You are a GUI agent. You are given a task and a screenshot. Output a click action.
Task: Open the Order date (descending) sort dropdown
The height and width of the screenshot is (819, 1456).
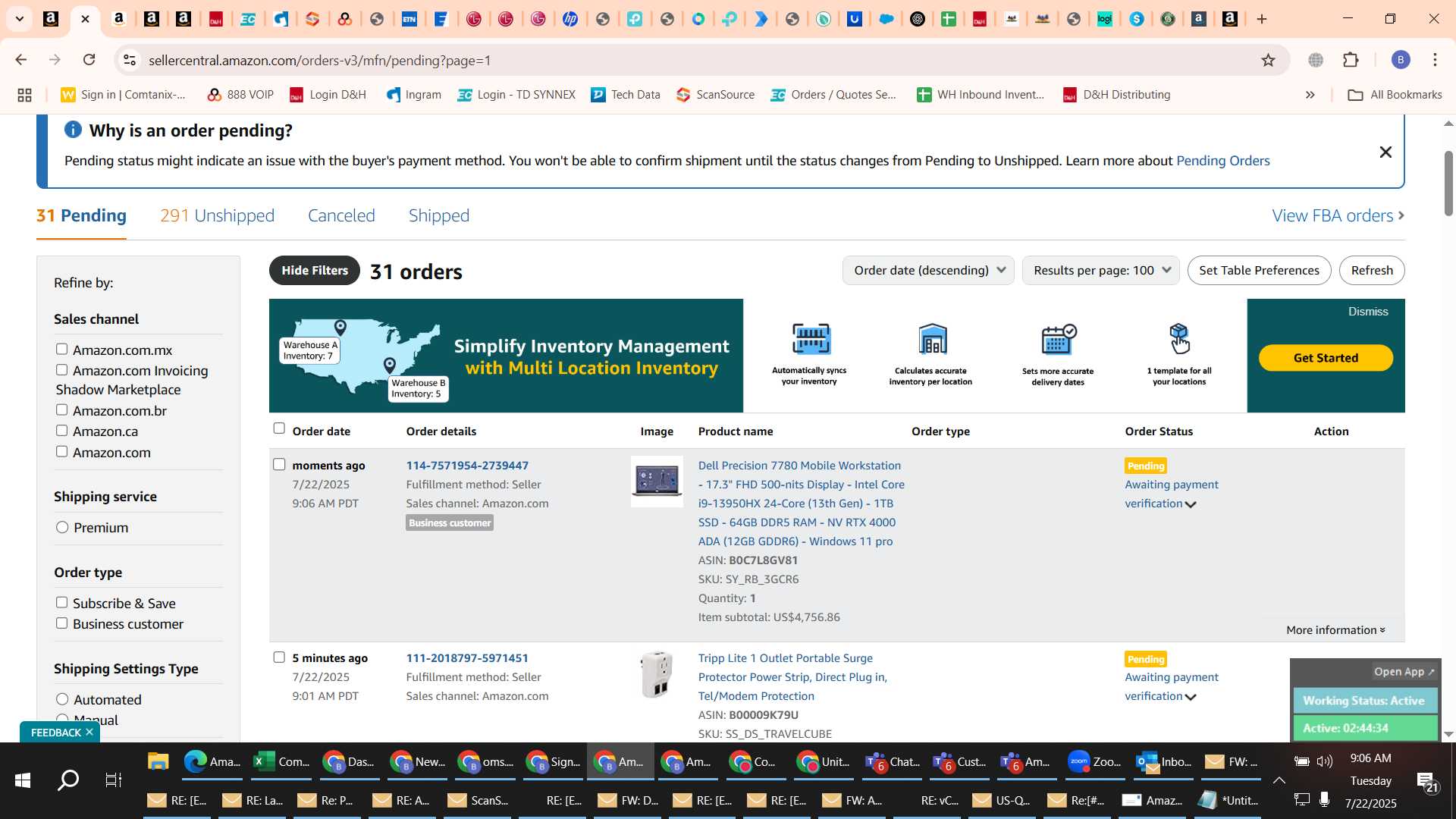(928, 270)
